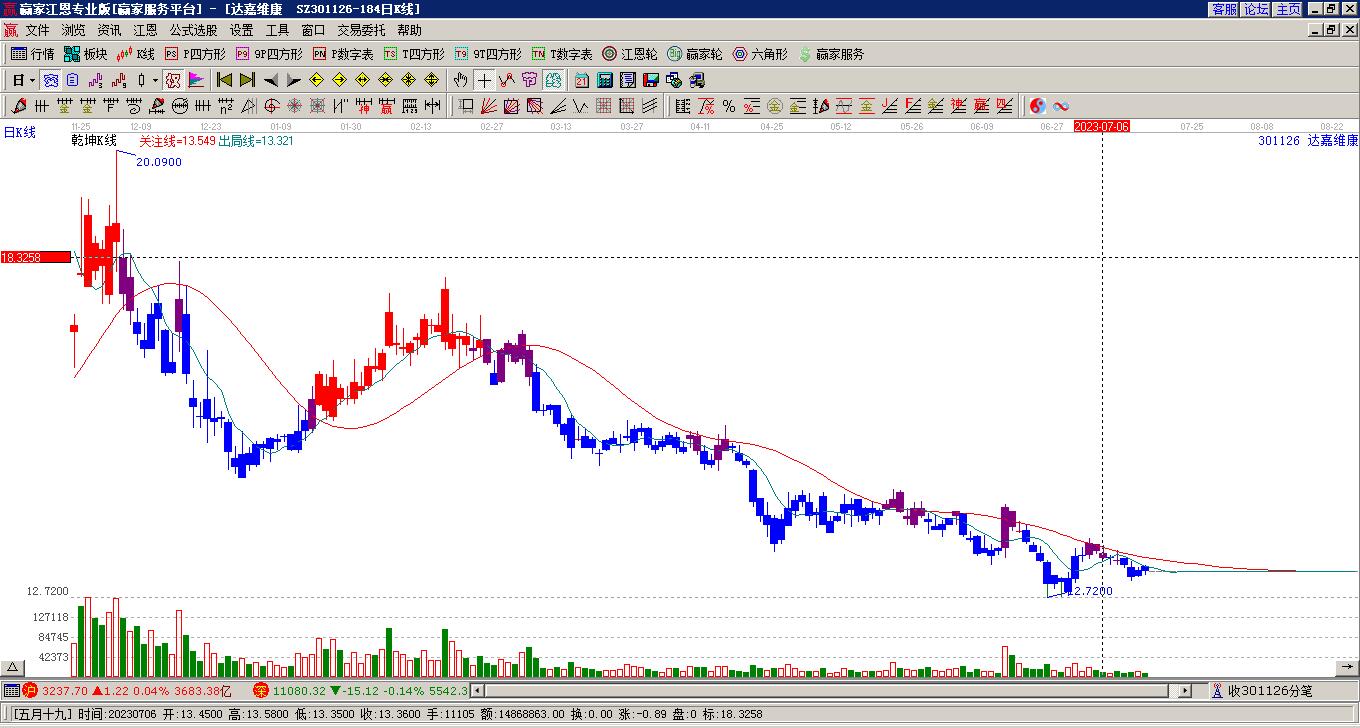Viewport: 1360px width, 728px height.
Task: Click the 主页 button in title bar
Action: tap(1288, 9)
